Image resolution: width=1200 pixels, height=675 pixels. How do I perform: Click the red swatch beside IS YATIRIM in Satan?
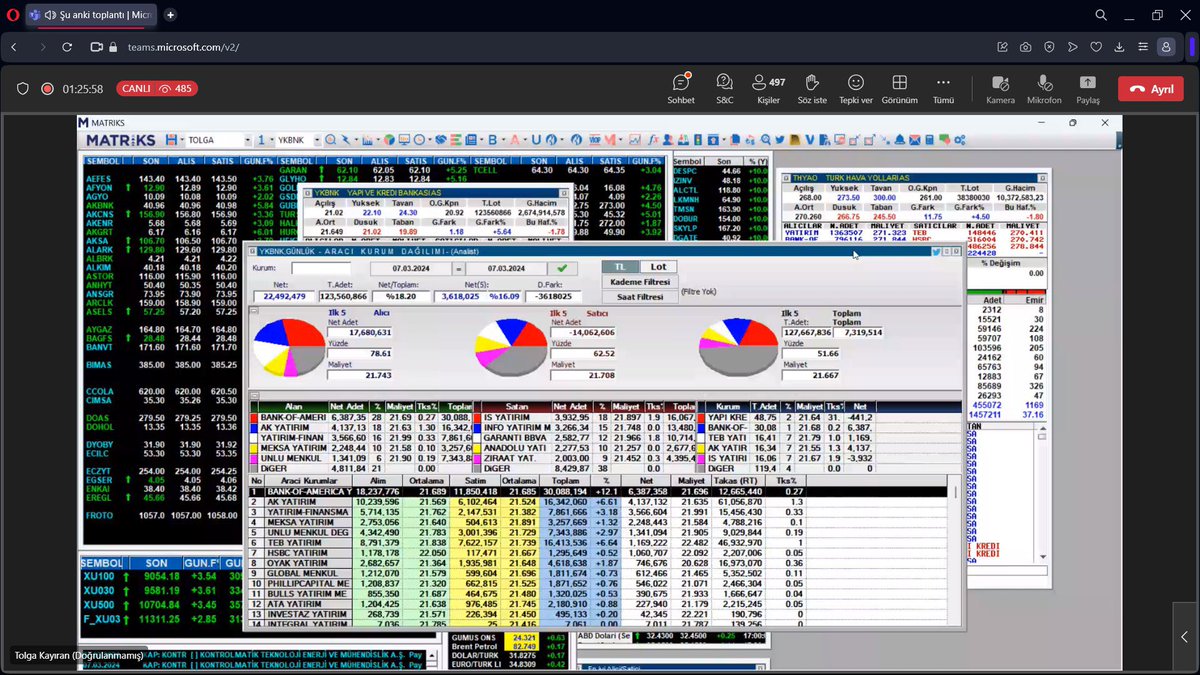click(477, 416)
